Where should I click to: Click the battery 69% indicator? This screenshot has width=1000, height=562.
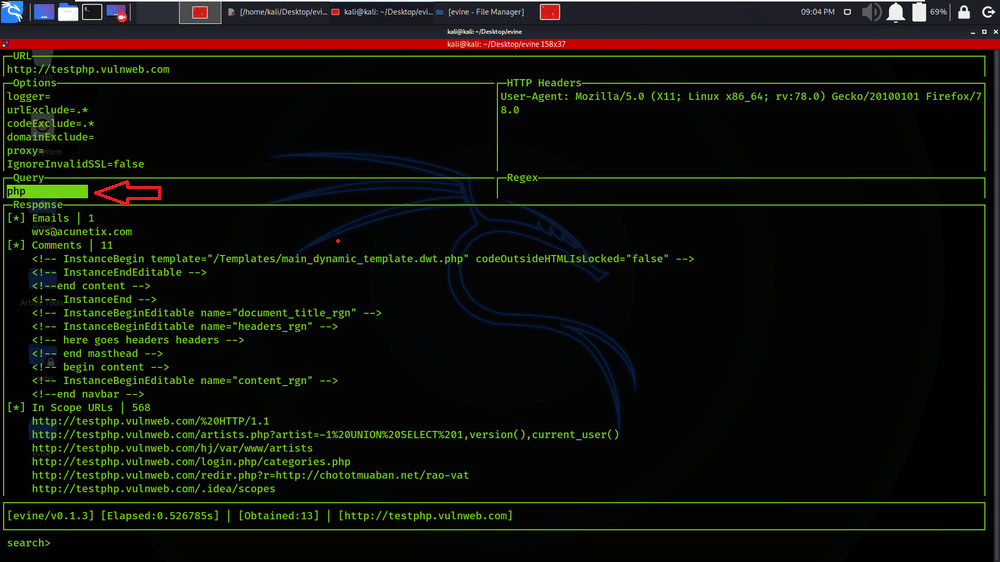pos(929,12)
